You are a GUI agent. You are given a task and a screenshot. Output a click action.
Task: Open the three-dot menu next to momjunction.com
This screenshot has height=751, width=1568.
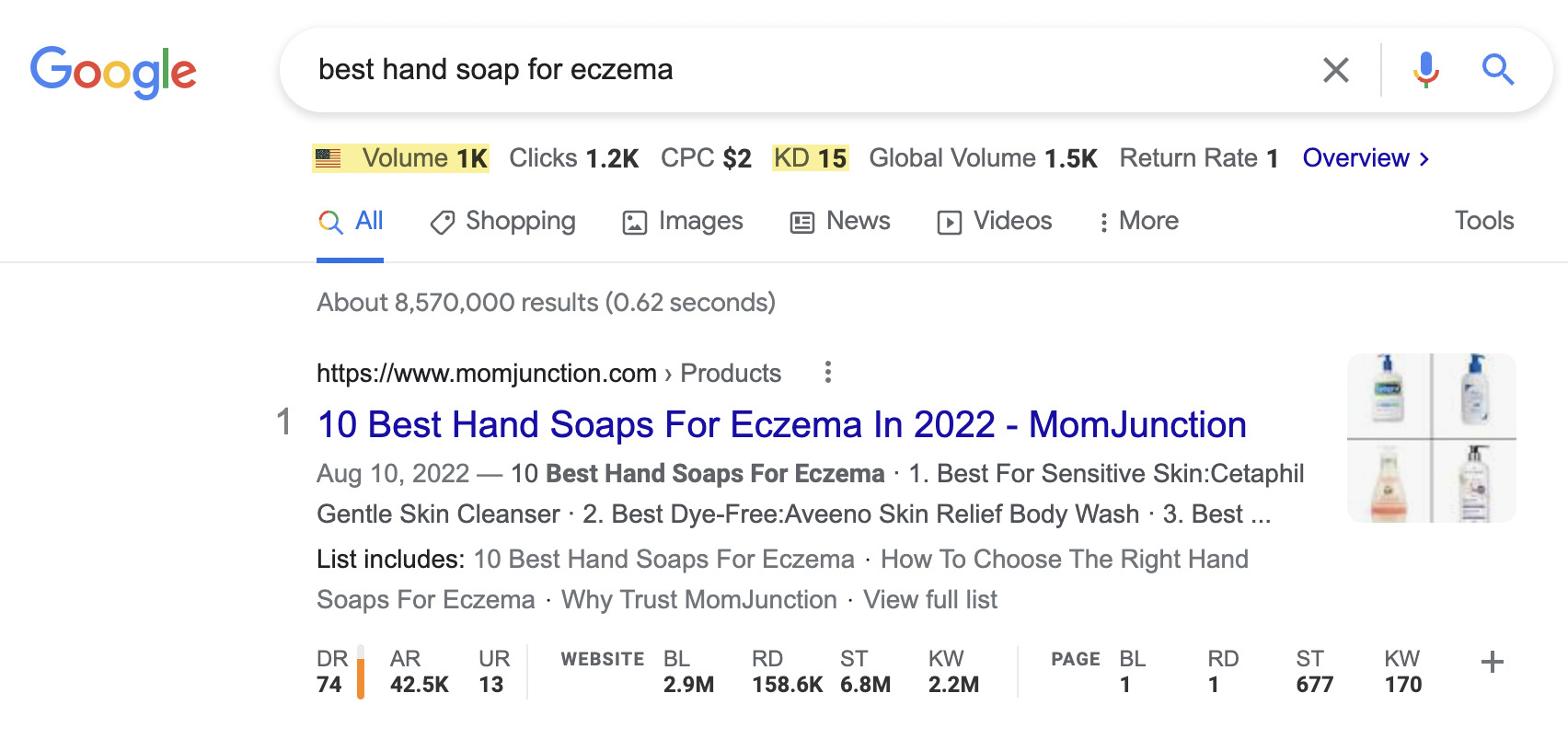[x=827, y=373]
